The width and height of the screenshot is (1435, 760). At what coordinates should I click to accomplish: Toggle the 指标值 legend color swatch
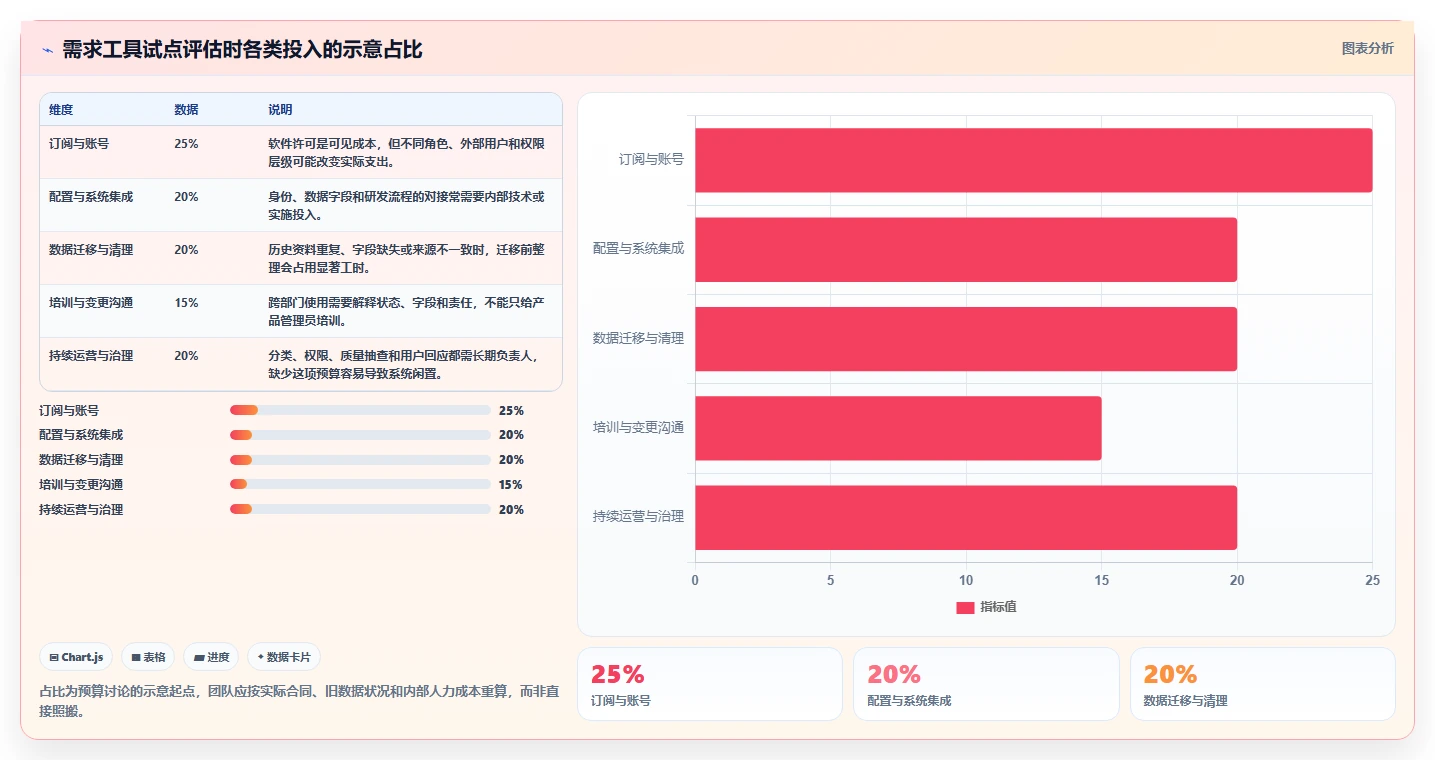pos(965,607)
